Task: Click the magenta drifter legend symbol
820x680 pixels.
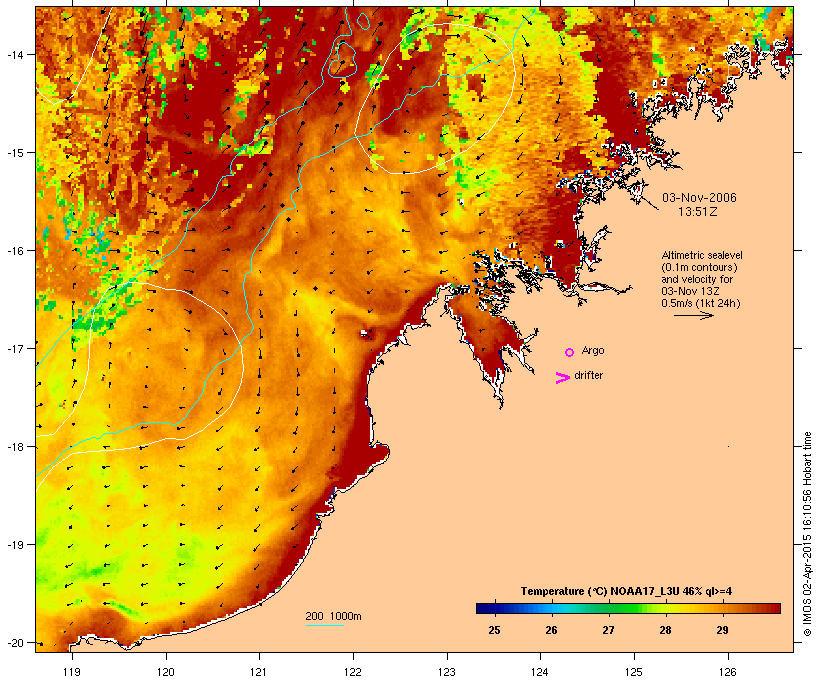Action: [563, 378]
